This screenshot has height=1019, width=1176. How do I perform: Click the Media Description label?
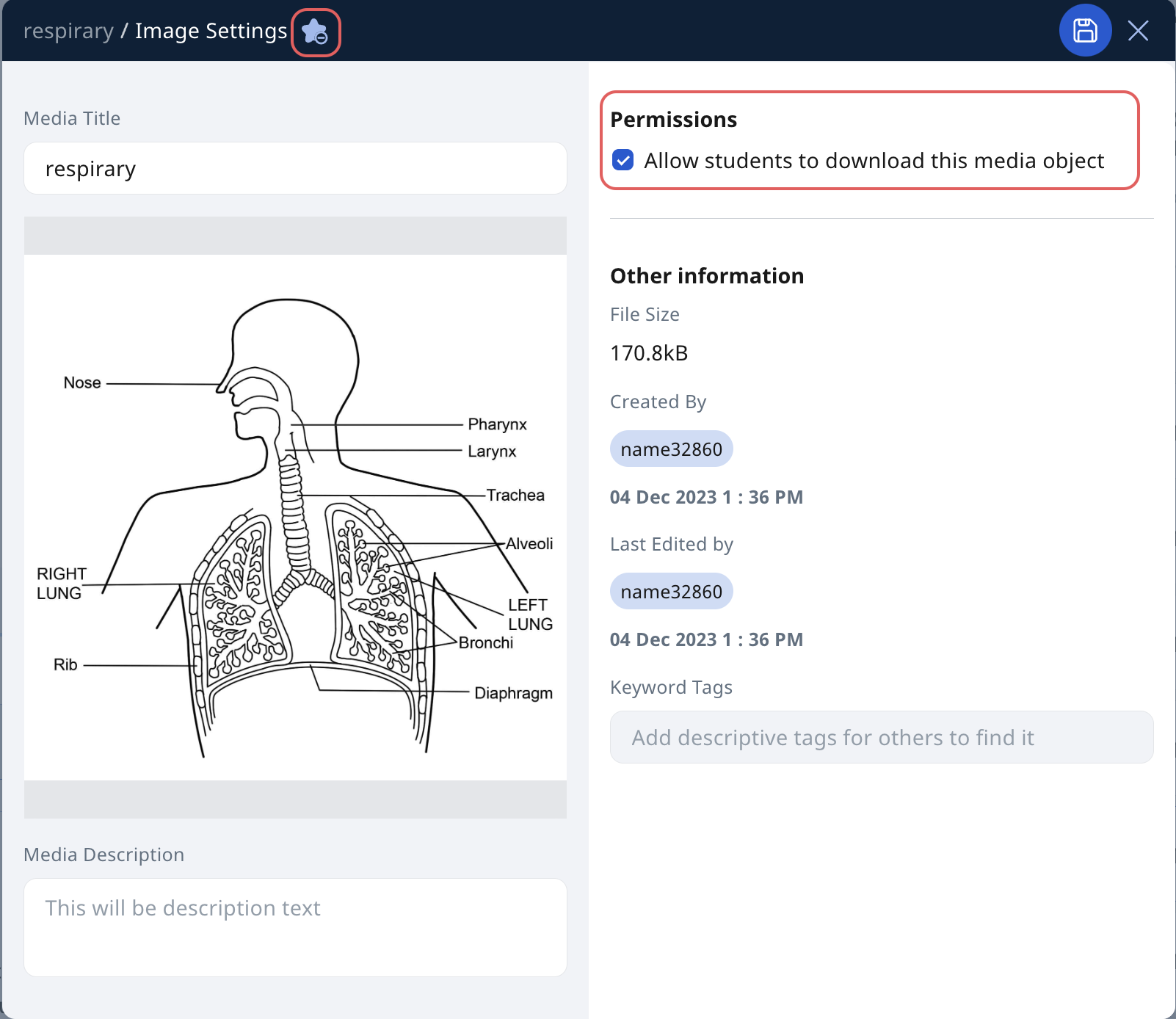click(104, 855)
